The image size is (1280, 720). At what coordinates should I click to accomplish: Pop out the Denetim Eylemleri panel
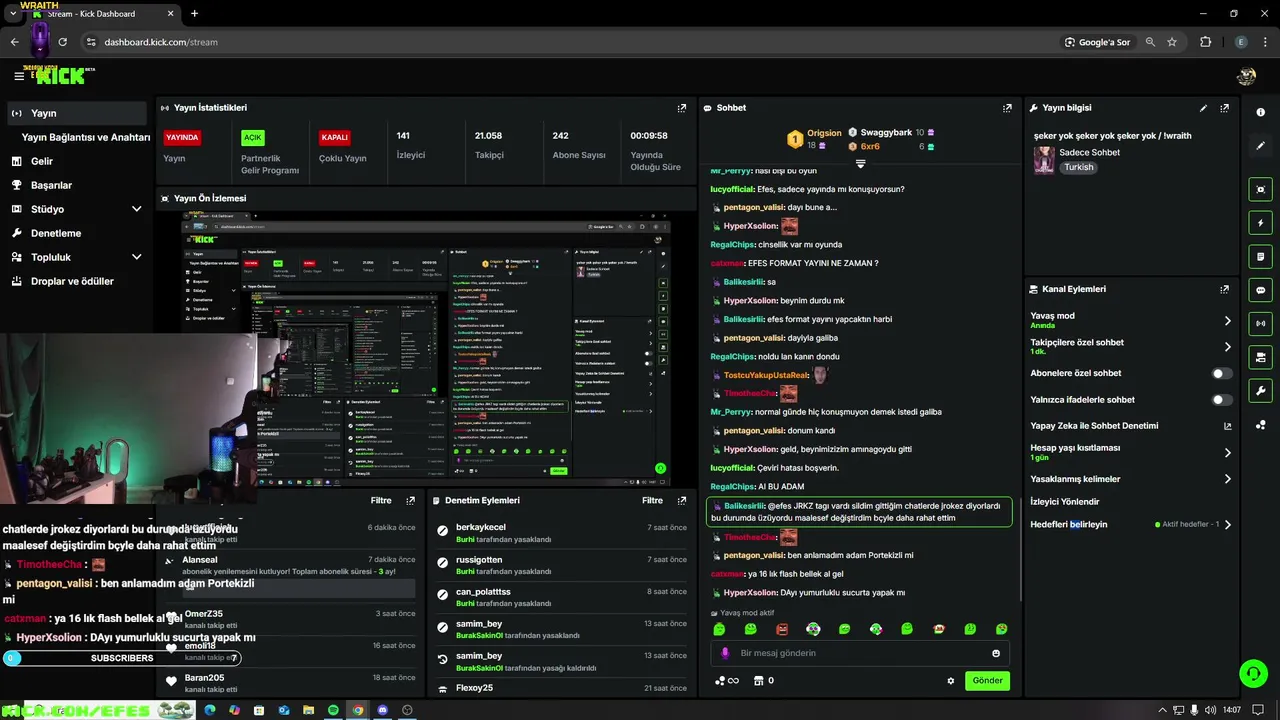[x=682, y=500]
